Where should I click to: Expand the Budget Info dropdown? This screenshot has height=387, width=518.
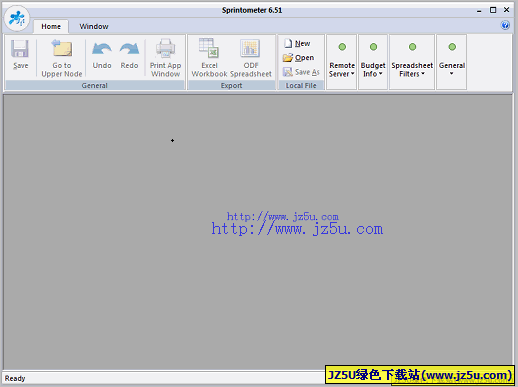(373, 62)
